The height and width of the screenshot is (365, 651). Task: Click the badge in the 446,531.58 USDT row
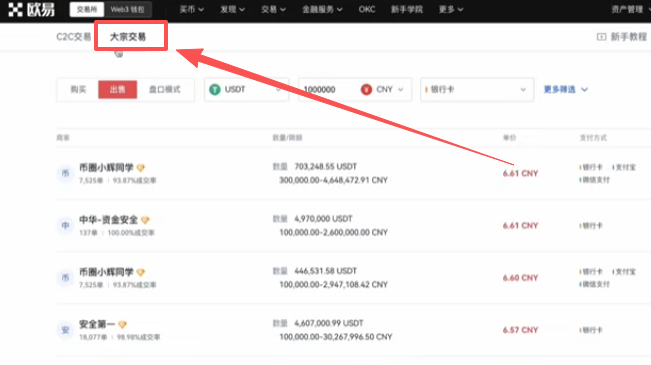(x=141, y=272)
